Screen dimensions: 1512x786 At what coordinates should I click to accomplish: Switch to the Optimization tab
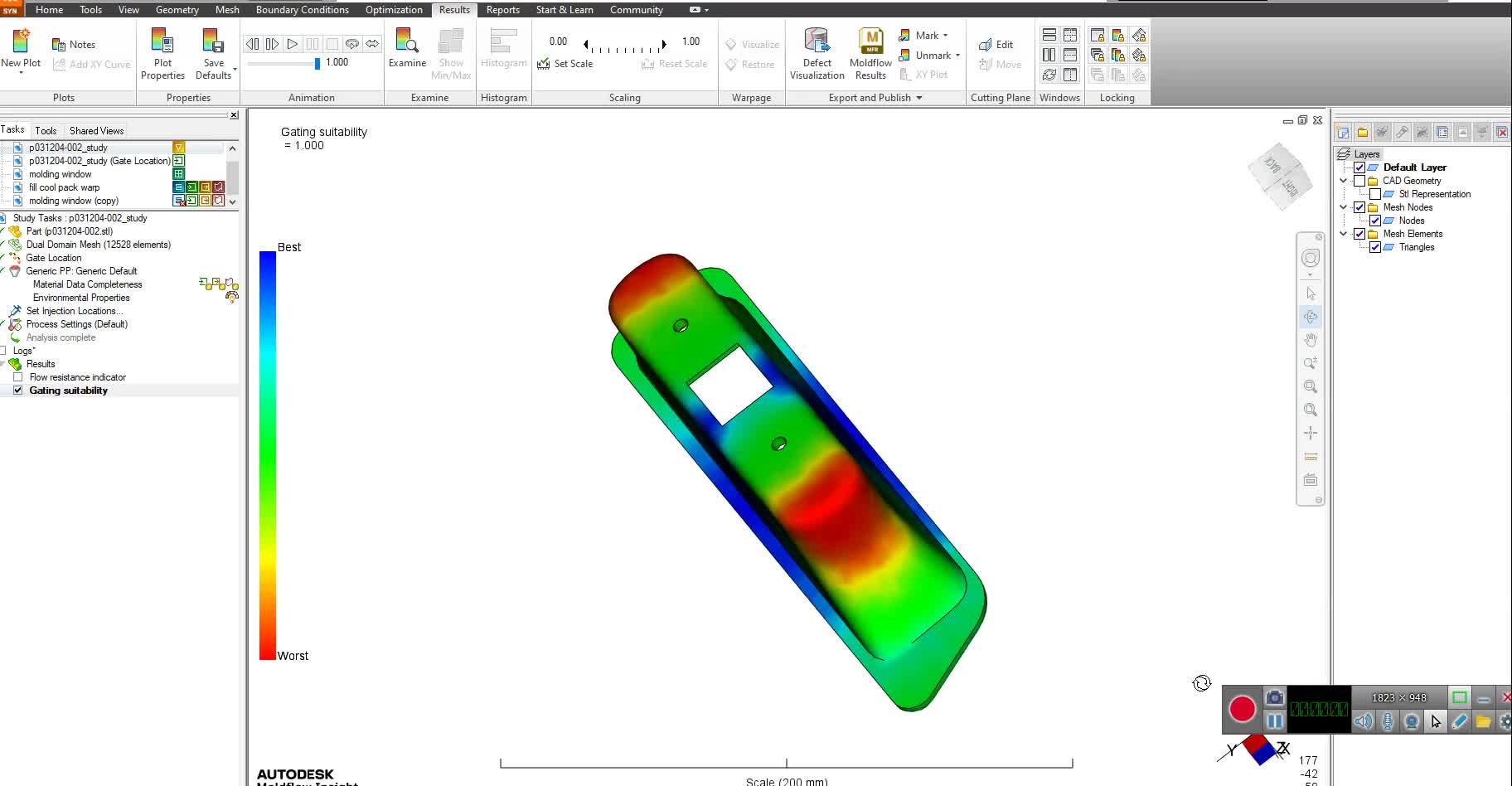[x=394, y=10]
